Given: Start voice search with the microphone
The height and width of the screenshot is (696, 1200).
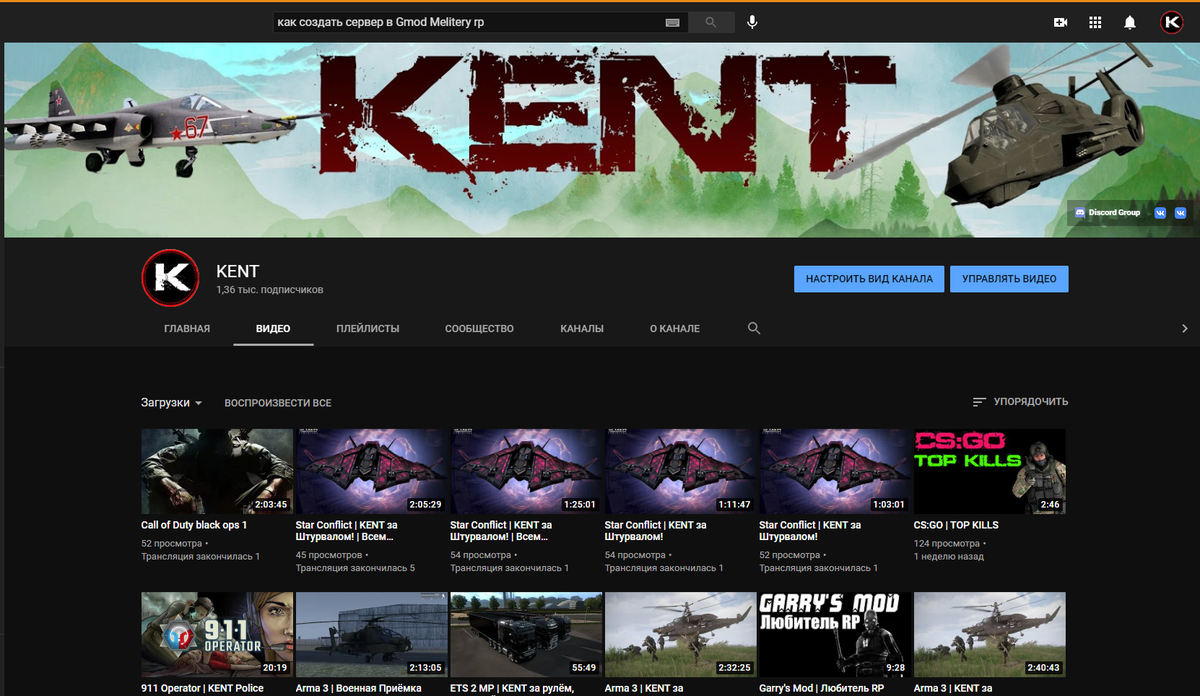Looking at the screenshot, I should tap(752, 22).
